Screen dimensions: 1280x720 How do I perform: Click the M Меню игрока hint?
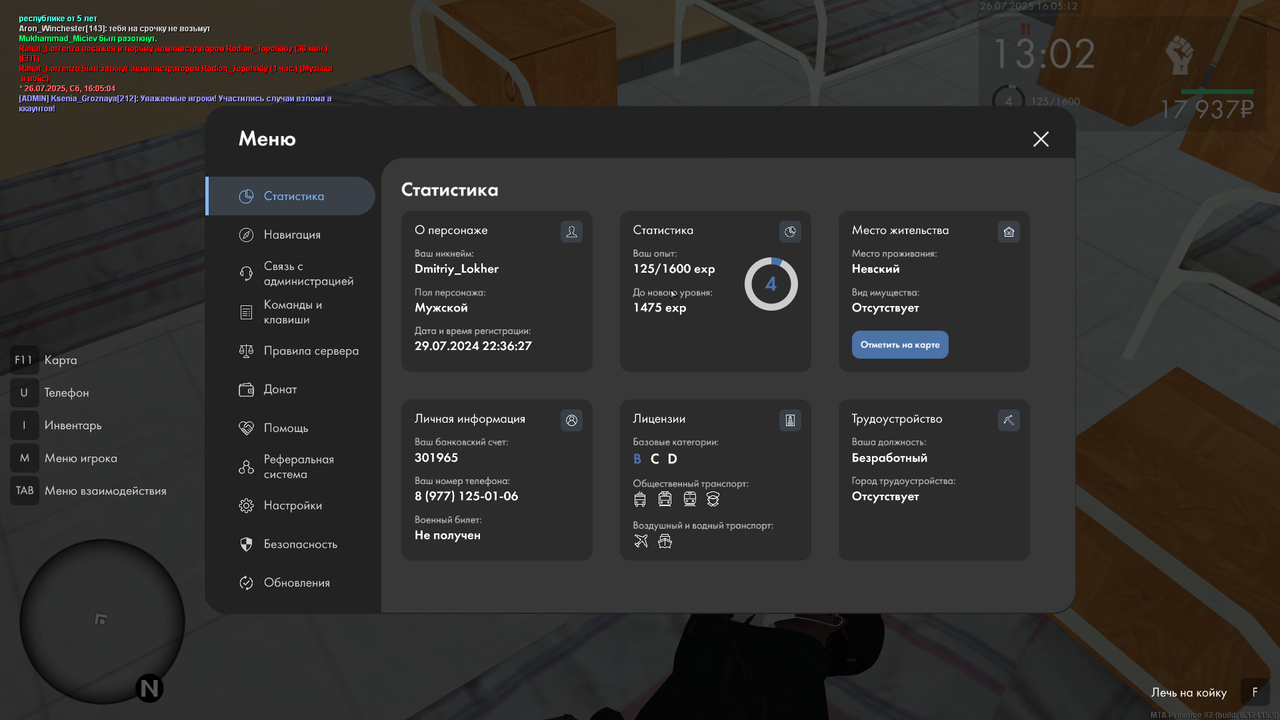[64, 458]
